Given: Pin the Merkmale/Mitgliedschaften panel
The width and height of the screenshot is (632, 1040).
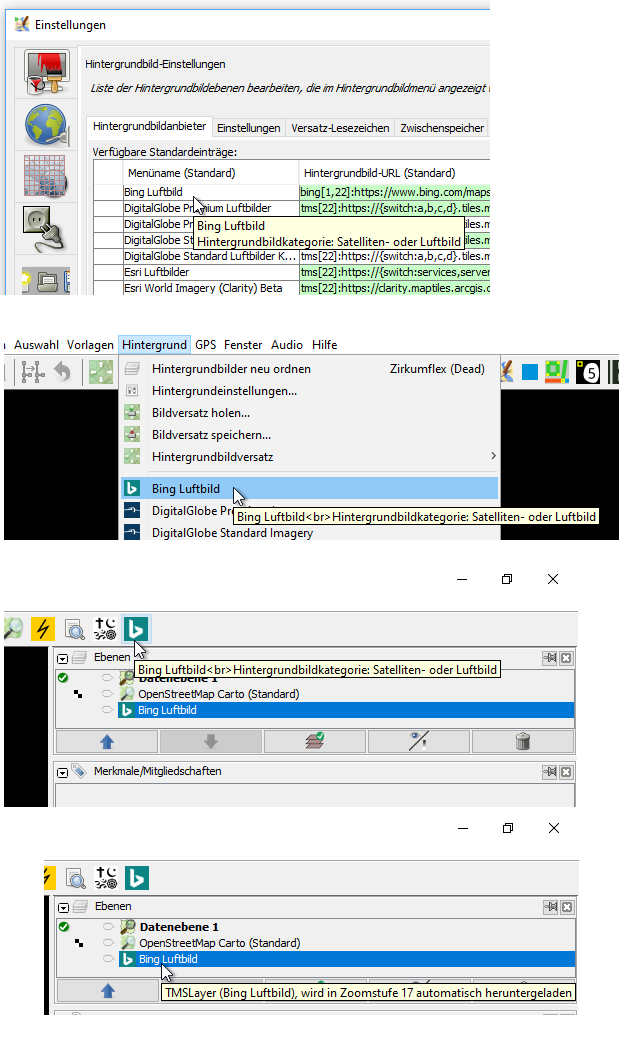Looking at the screenshot, I should coord(549,772).
